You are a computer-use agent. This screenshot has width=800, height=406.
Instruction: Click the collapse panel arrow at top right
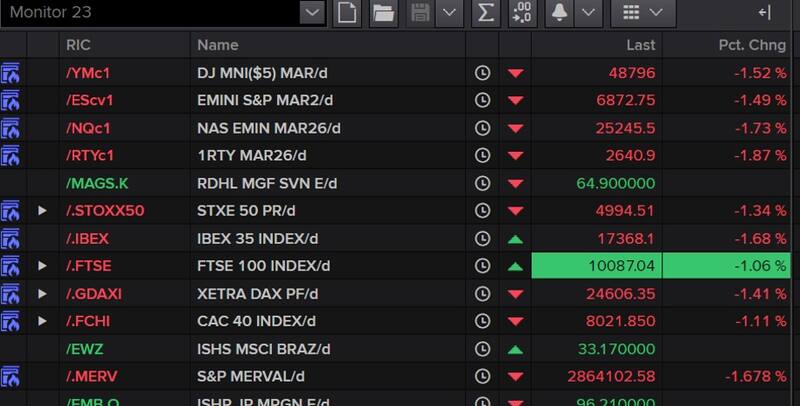pyautogui.click(x=764, y=13)
